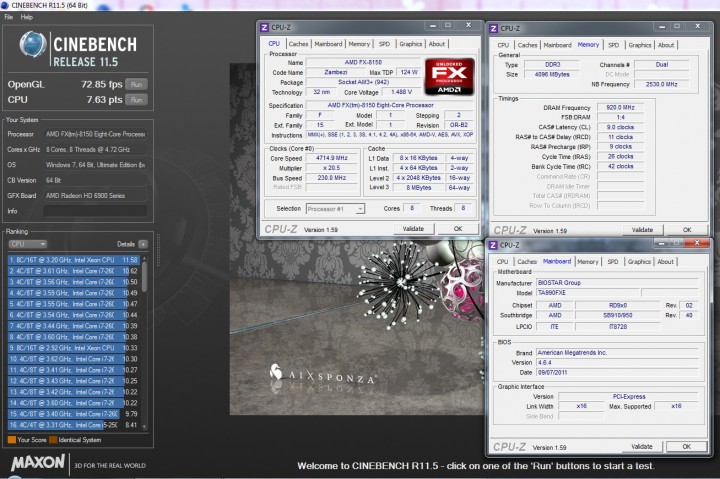Click the Processor field in Your System
The image size is (720, 479).
95,134
